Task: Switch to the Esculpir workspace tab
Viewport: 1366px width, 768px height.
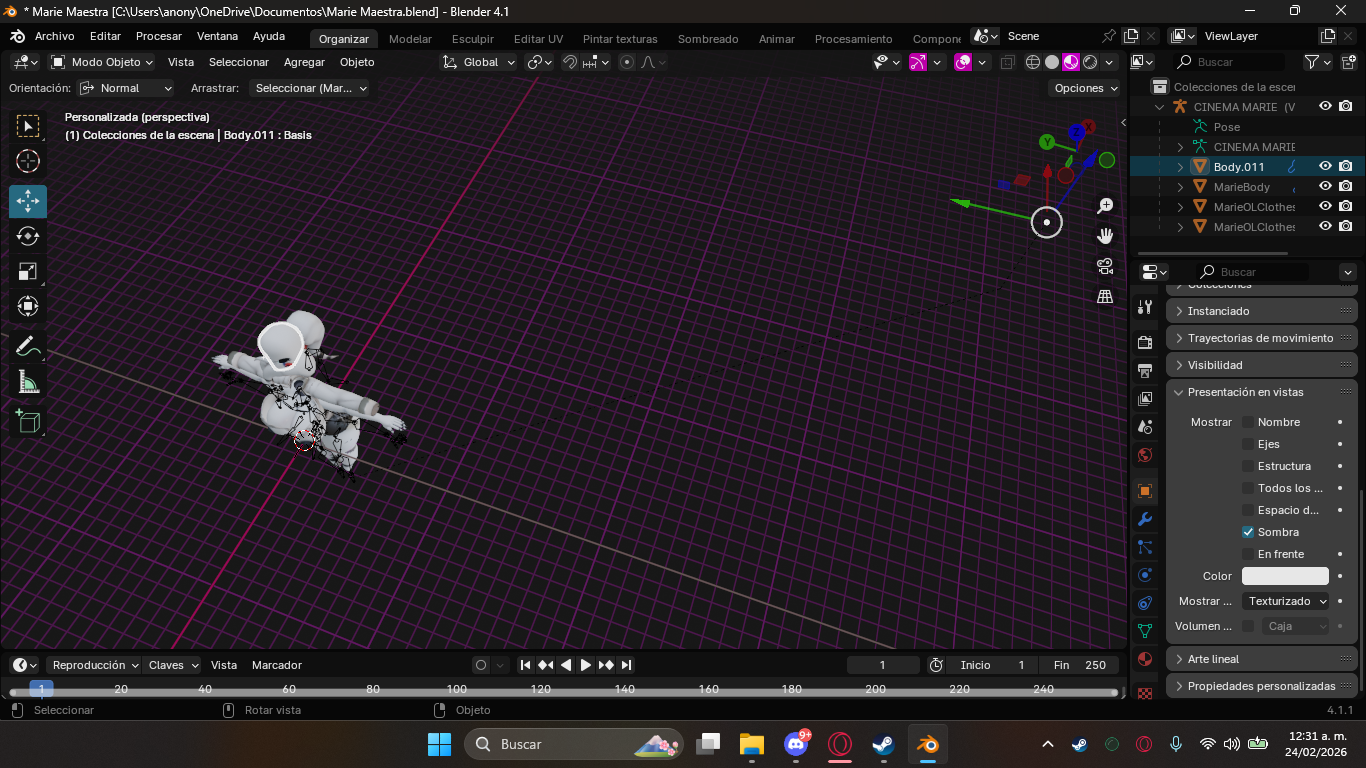Action: [x=472, y=39]
